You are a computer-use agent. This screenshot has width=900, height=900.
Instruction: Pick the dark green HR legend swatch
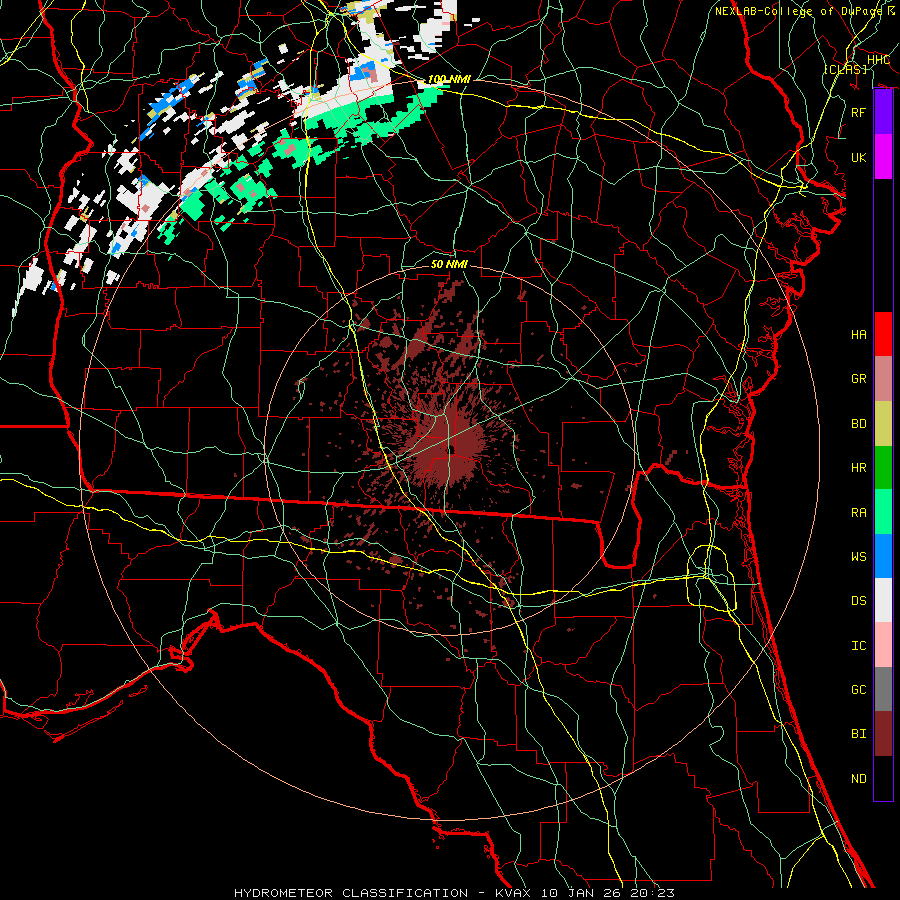883,468
